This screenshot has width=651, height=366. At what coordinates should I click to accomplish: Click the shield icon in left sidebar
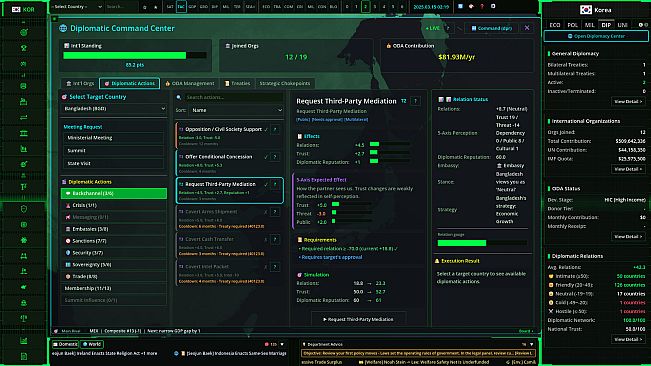(x=24, y=209)
